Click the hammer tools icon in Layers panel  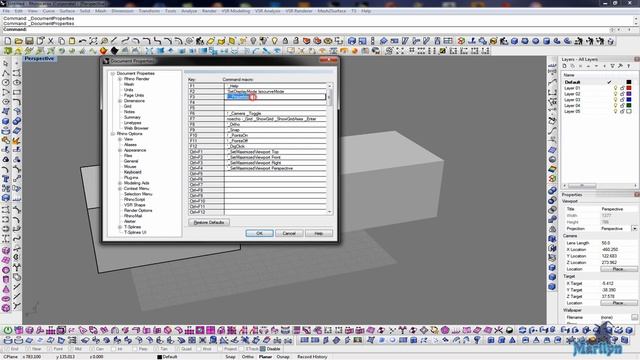point(620,66)
